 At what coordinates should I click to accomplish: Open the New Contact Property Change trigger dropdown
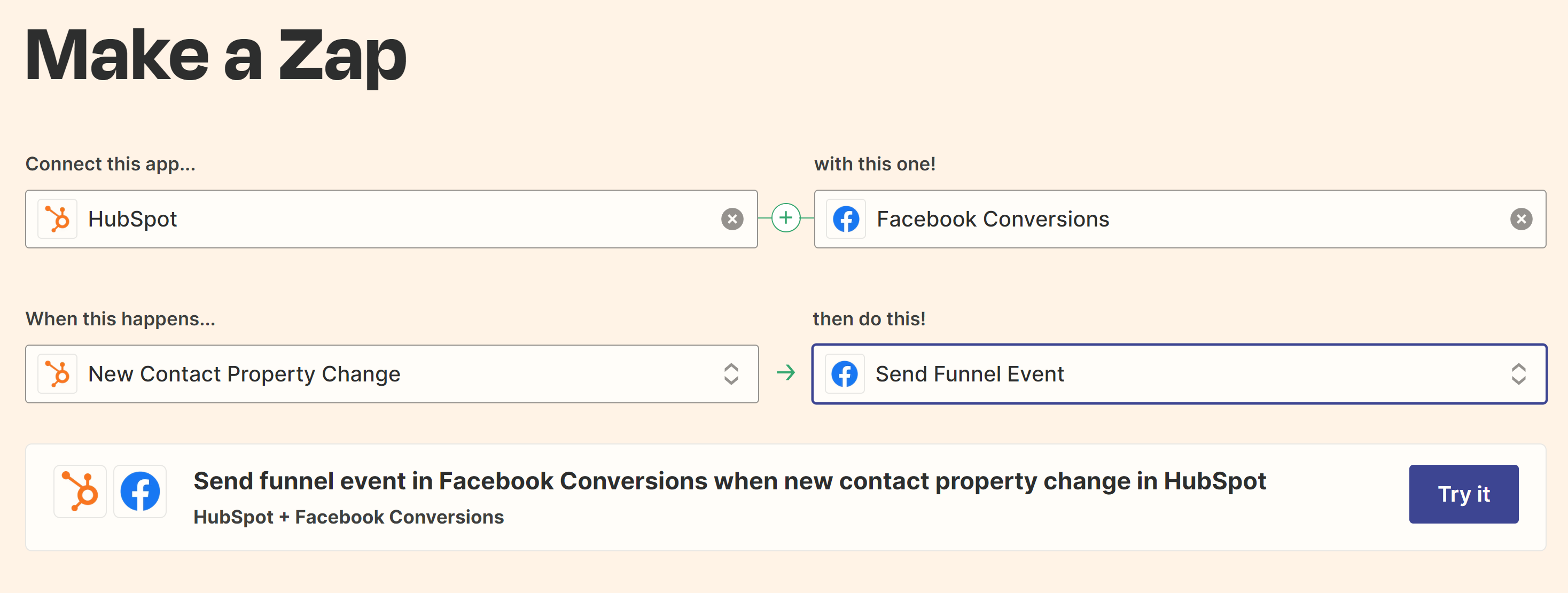392,374
